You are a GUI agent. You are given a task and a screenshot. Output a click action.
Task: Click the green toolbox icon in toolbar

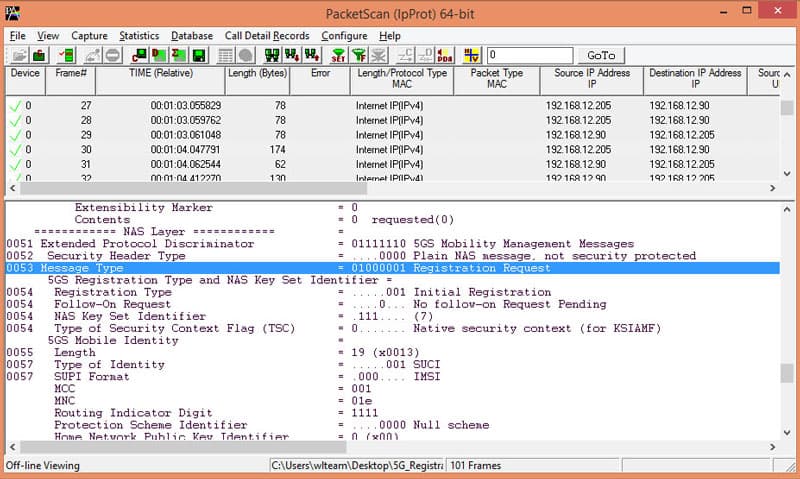[x=39, y=55]
